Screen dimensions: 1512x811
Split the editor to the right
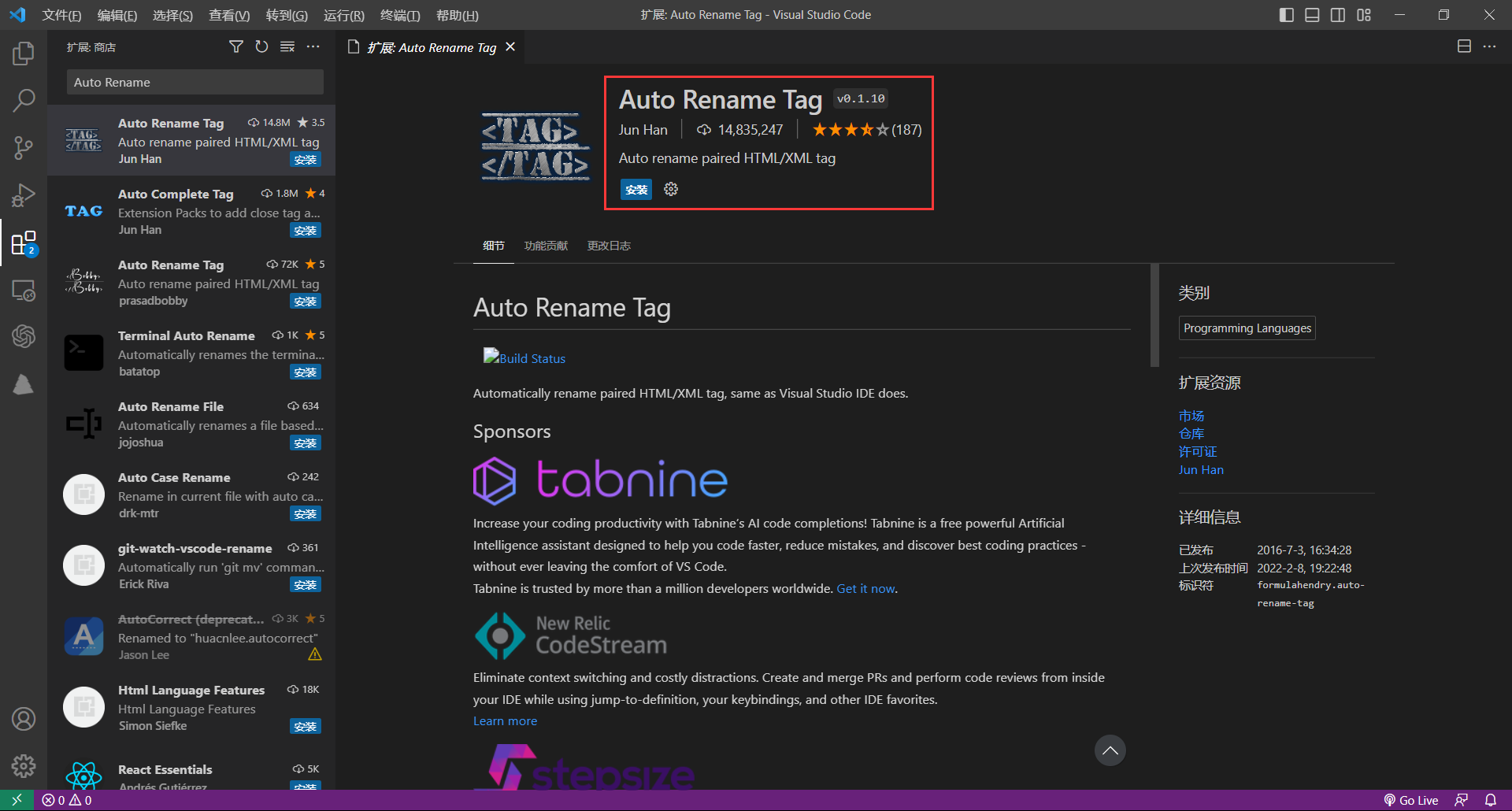point(1464,46)
